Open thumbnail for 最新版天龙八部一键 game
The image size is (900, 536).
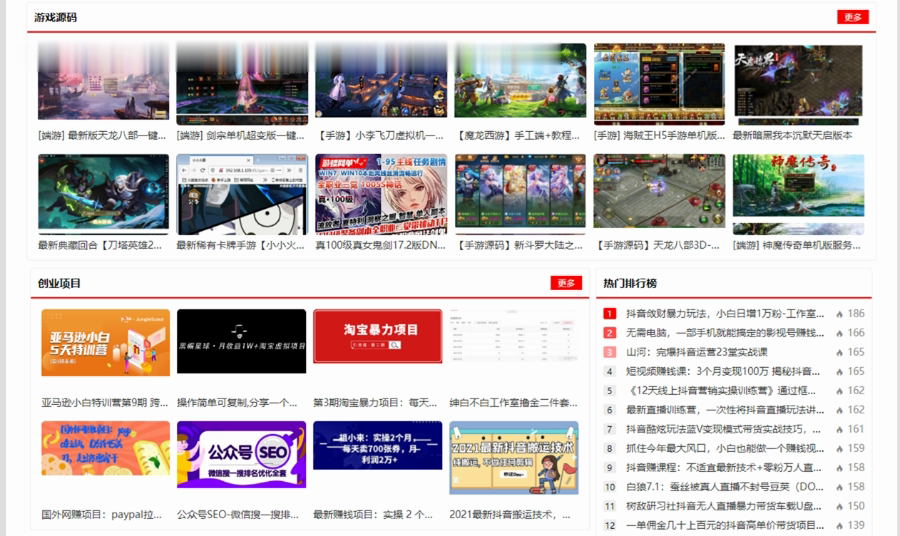103,81
